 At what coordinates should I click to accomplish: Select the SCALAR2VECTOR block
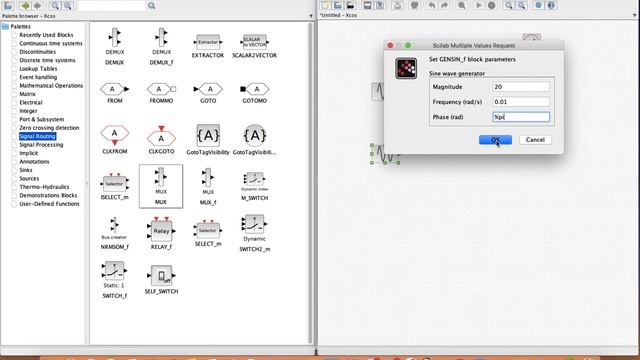[x=254, y=46]
